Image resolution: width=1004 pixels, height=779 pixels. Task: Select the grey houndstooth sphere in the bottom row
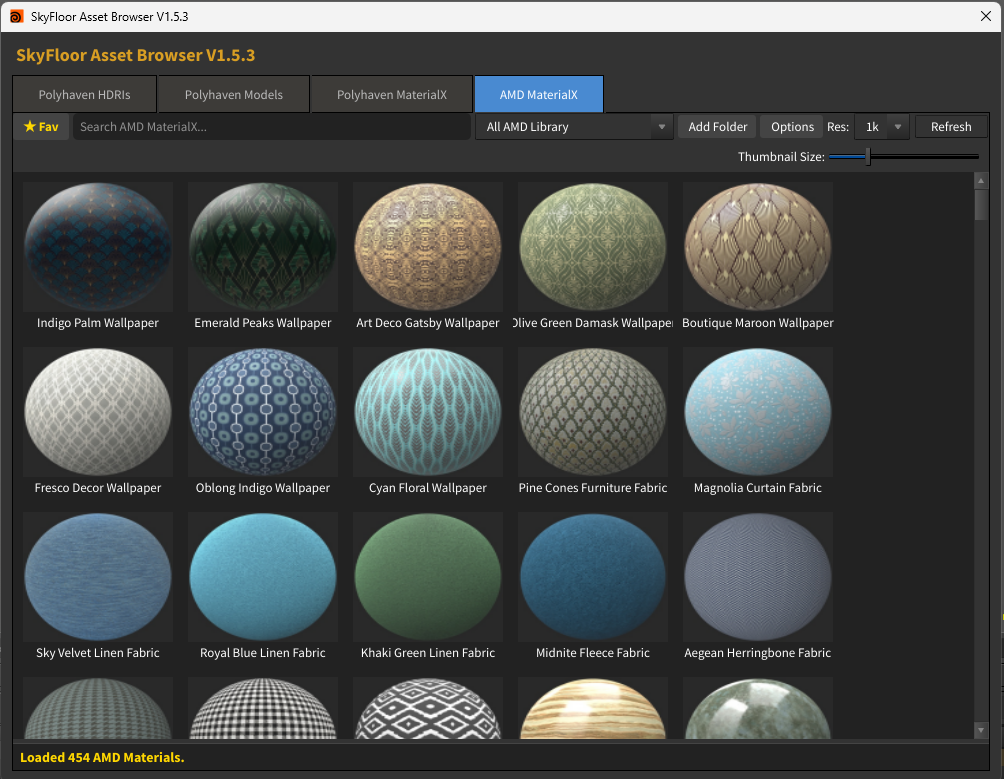coord(98,708)
